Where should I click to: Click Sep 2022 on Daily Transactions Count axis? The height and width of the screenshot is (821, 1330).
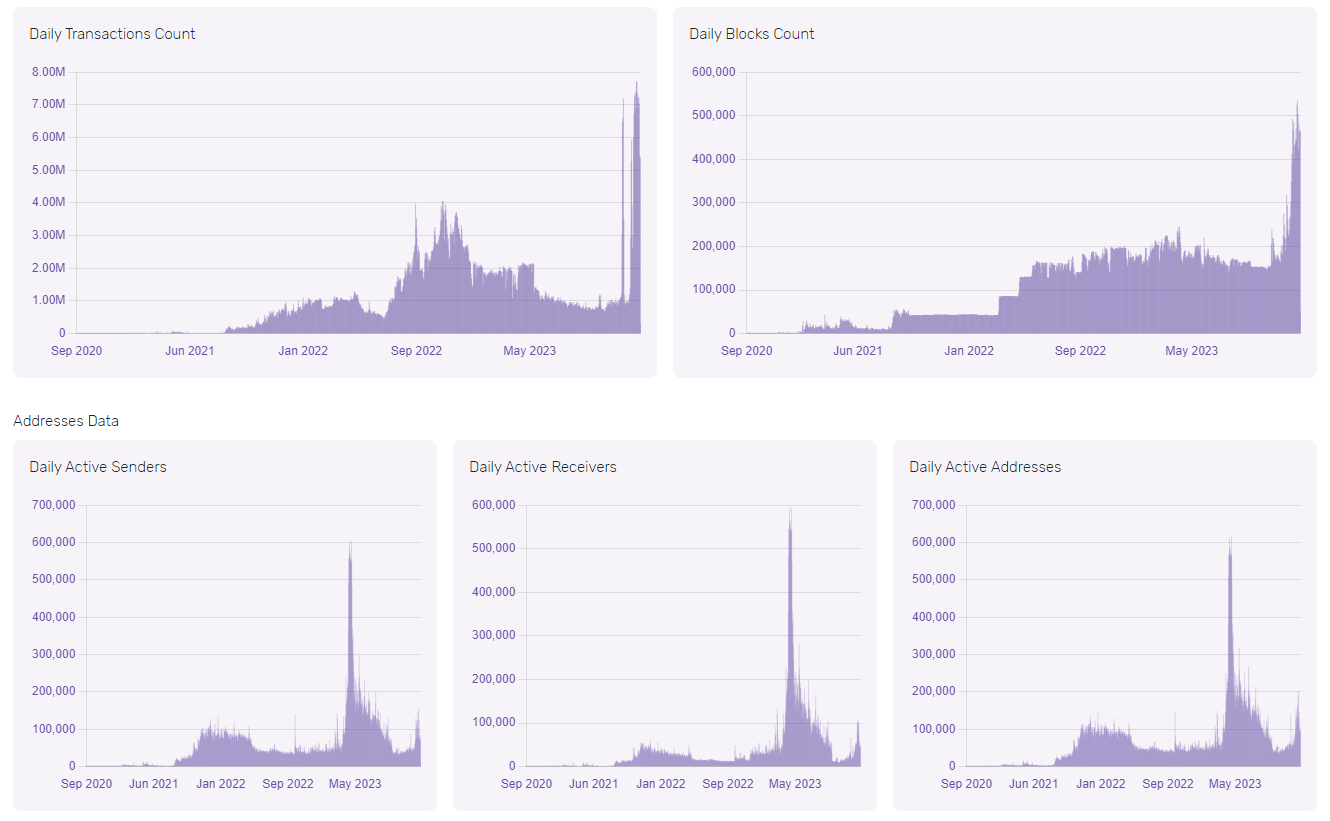tap(416, 351)
